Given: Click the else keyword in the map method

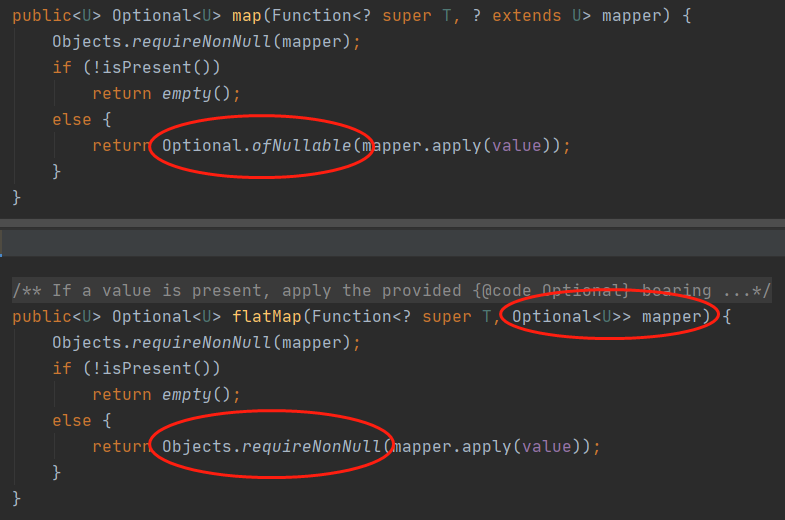Looking at the screenshot, I should tap(71, 120).
